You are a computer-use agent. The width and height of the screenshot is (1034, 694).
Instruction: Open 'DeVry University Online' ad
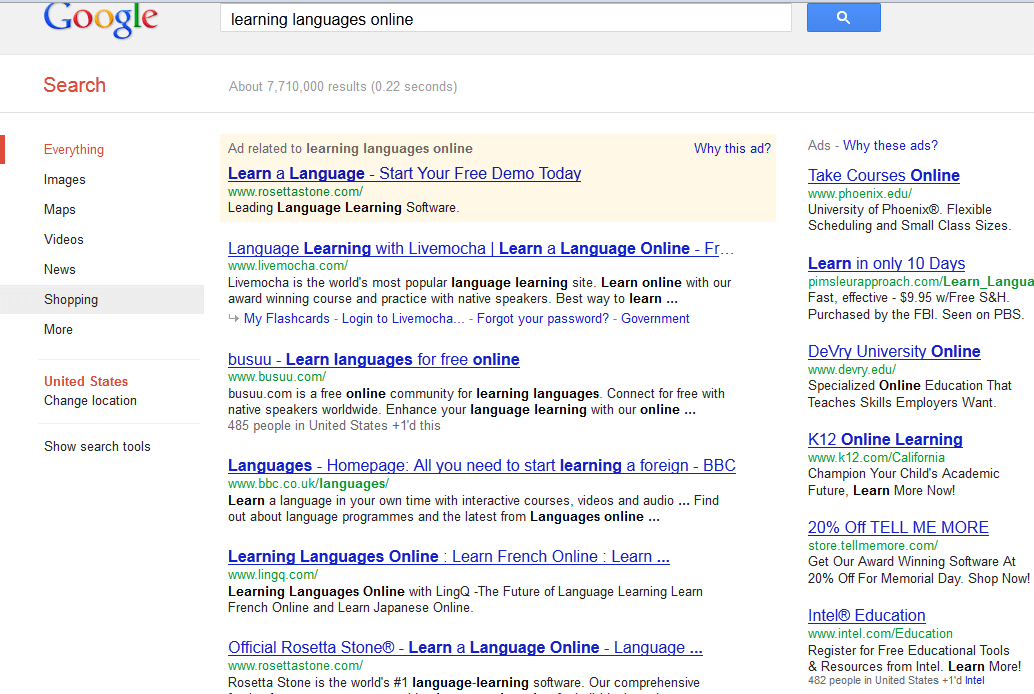[x=894, y=352]
